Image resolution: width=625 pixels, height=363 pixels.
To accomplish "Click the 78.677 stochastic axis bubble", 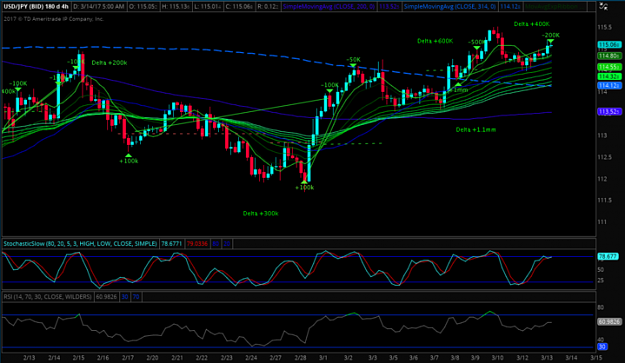I will (608, 257).
